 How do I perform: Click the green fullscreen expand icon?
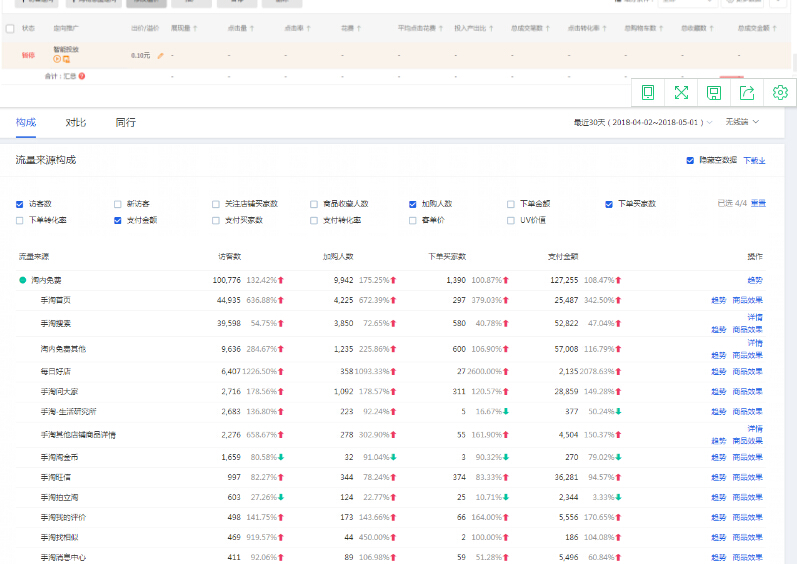pyautogui.click(x=681, y=92)
